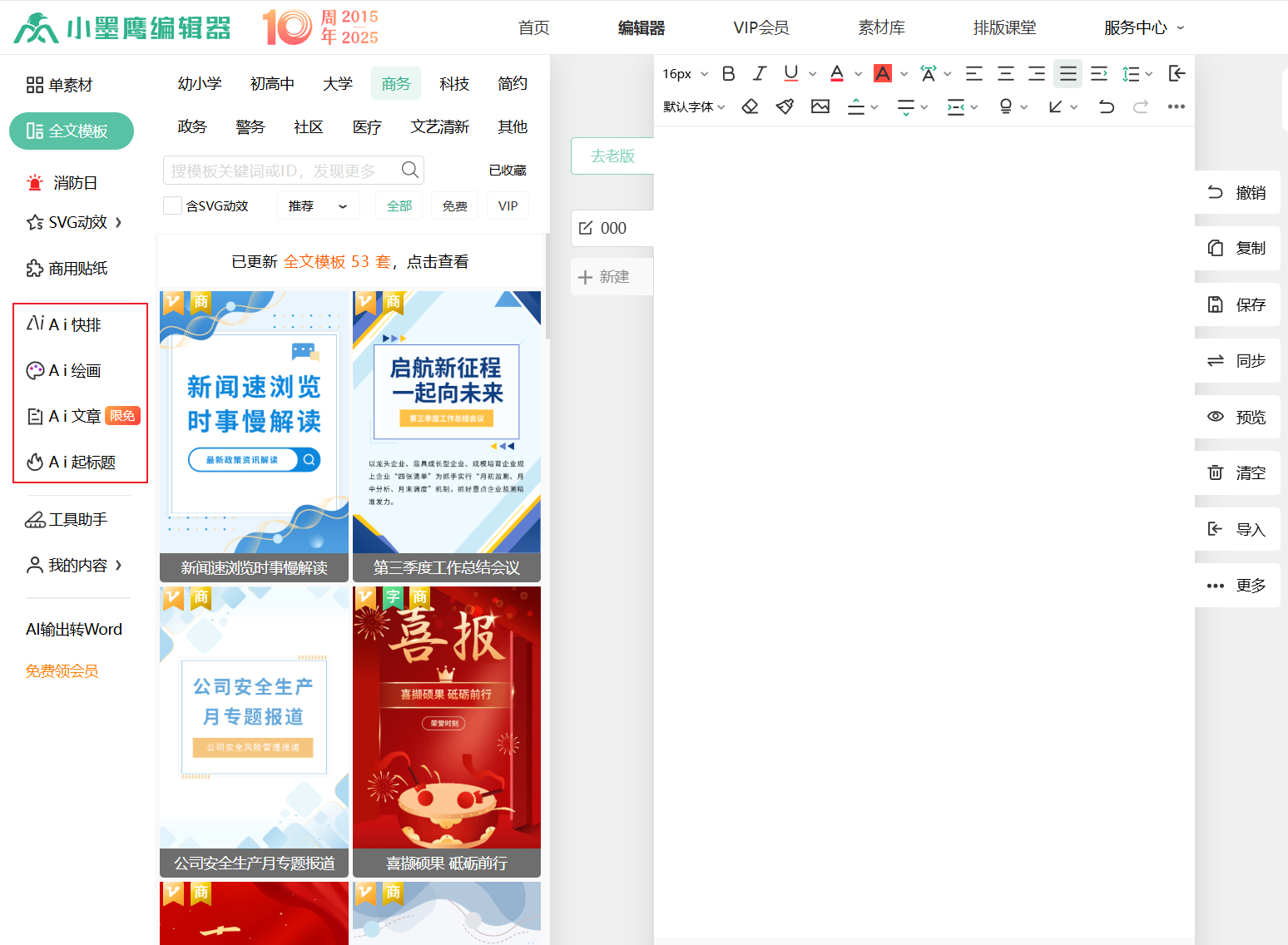Open the 默认字体 font family dropdown
Image resolution: width=1288 pixels, height=945 pixels.
click(694, 106)
